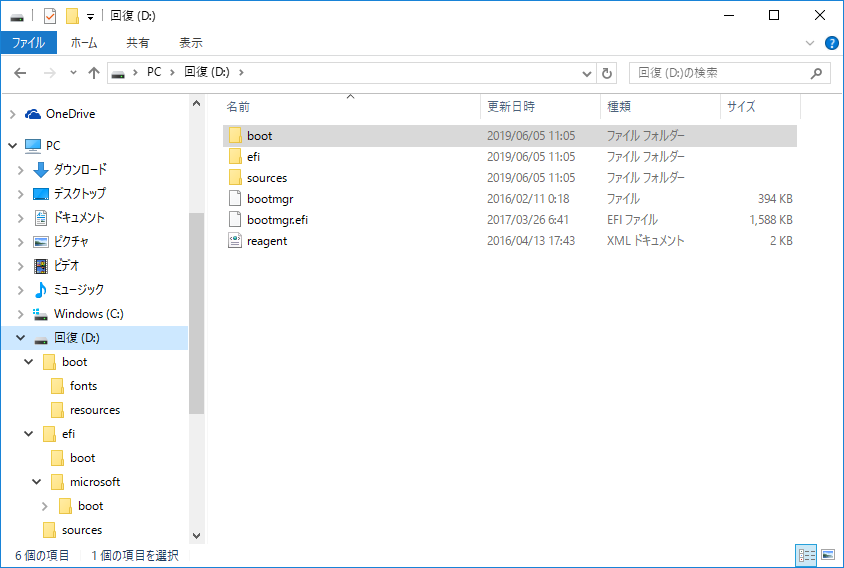This screenshot has width=844, height=568.
Task: Go forward with the right arrow
Action: tap(50, 73)
